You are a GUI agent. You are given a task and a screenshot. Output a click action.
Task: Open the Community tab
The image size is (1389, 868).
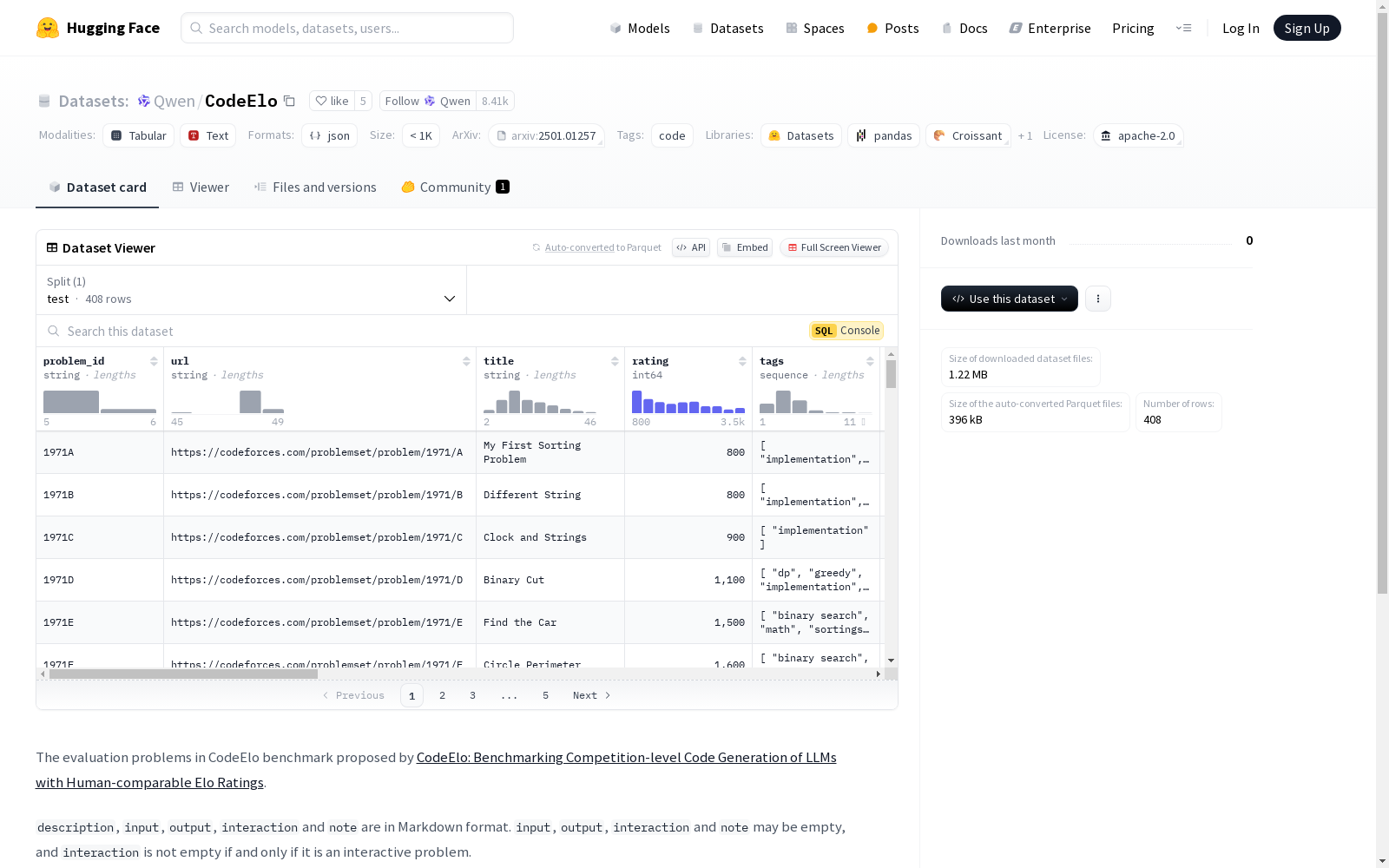pos(456,187)
